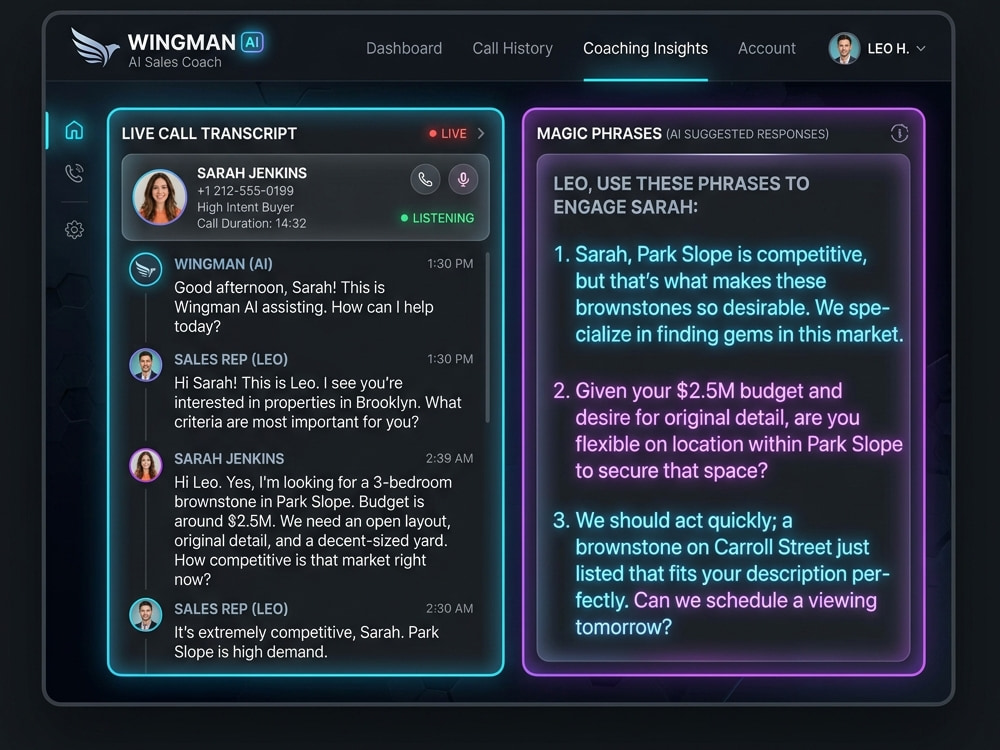Viewport: 1000px width, 750px height.
Task: Open the Home sidebar icon
Action: tap(74, 129)
